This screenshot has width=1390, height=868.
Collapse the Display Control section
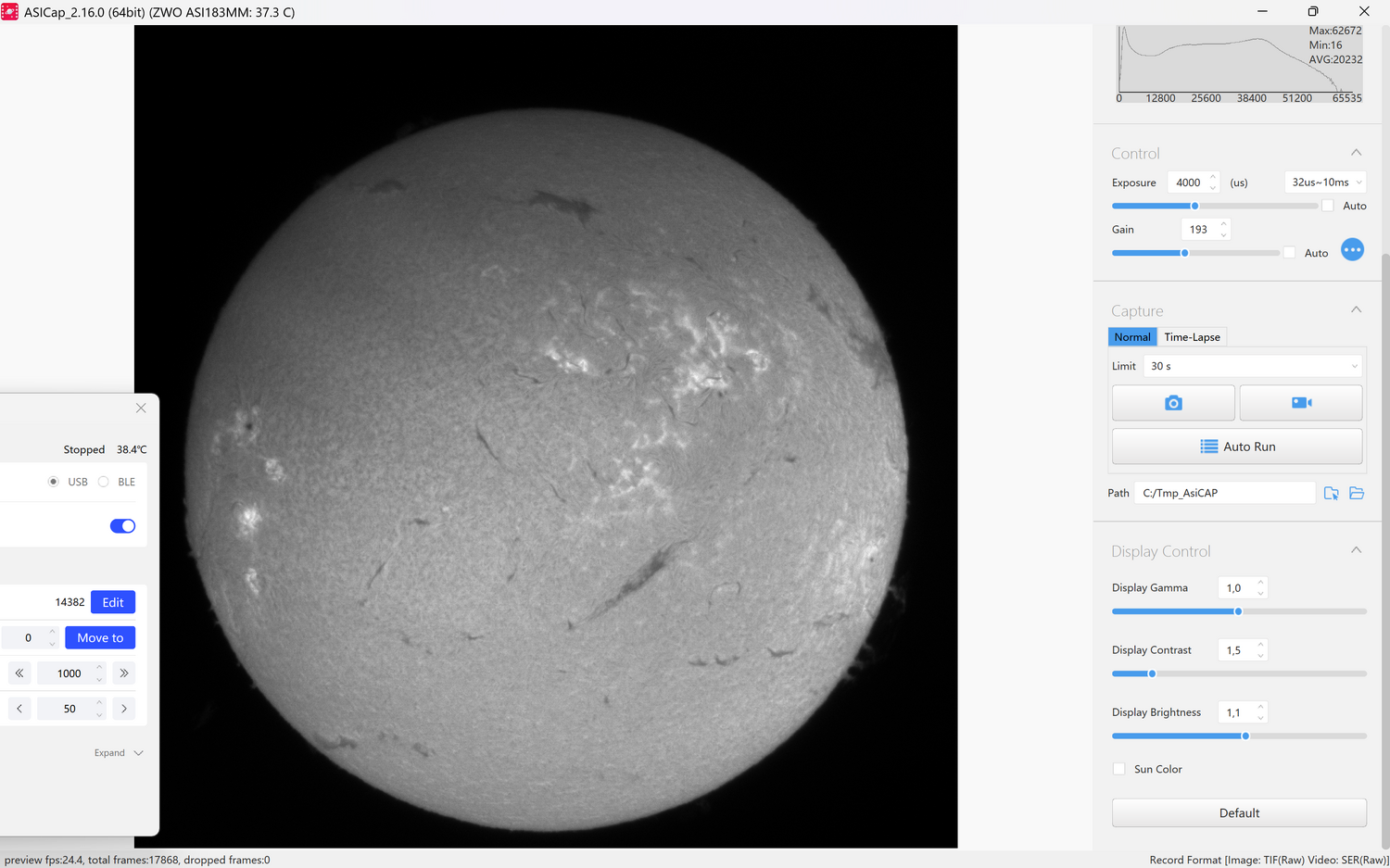pyautogui.click(x=1356, y=550)
